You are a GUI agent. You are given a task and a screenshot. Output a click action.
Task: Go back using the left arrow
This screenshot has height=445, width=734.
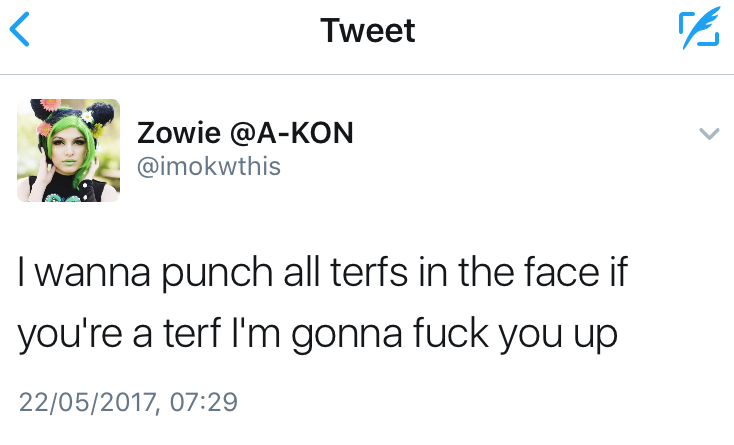click(20, 31)
